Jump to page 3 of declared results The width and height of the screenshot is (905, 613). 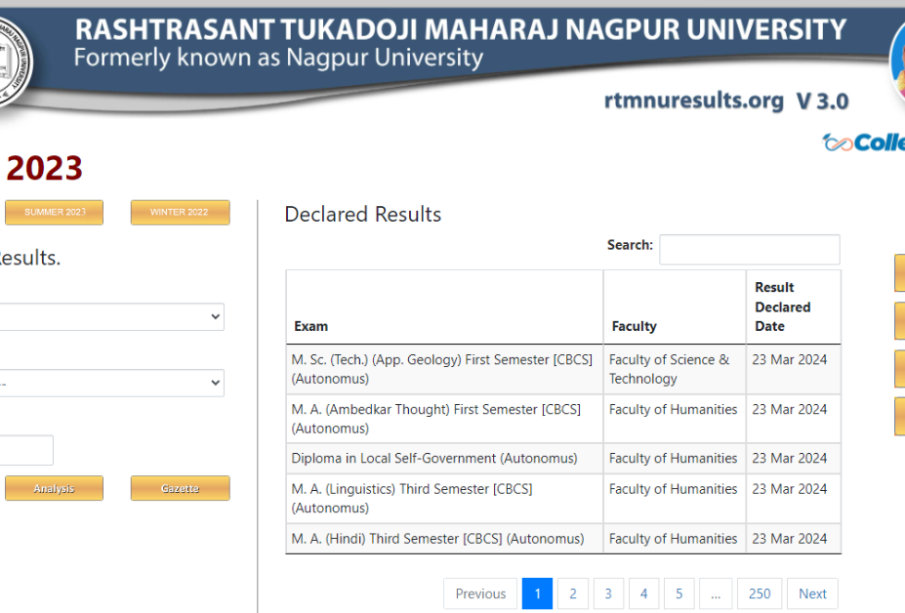click(608, 593)
